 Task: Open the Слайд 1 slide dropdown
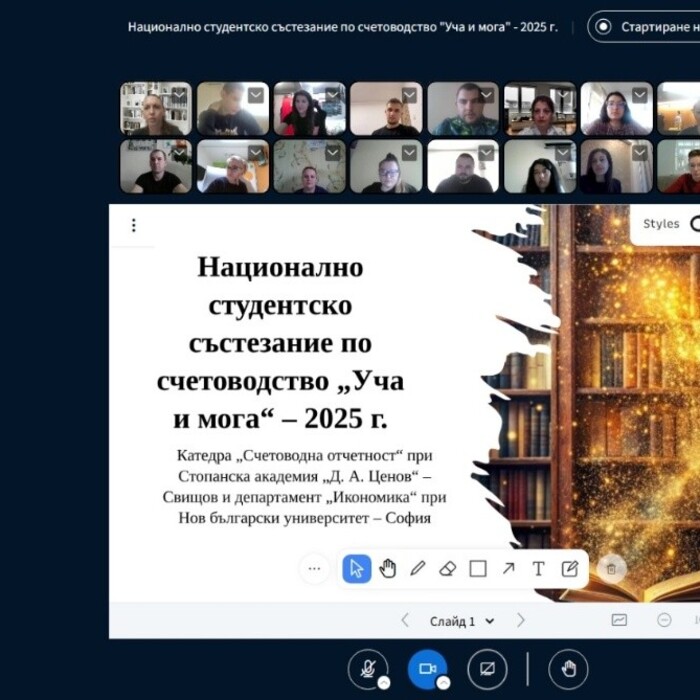462,621
